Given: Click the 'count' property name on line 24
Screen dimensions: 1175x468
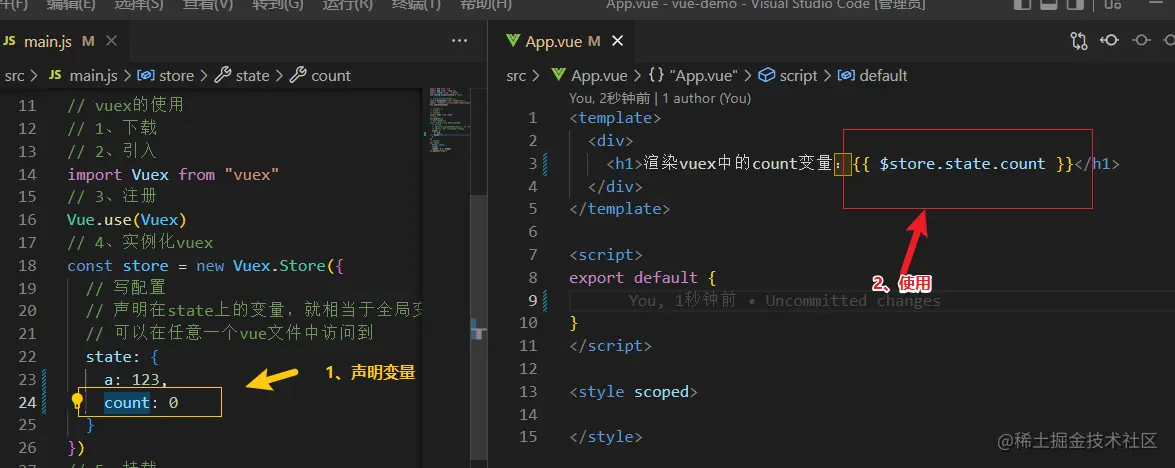Looking at the screenshot, I should pyautogui.click(x=127, y=403).
